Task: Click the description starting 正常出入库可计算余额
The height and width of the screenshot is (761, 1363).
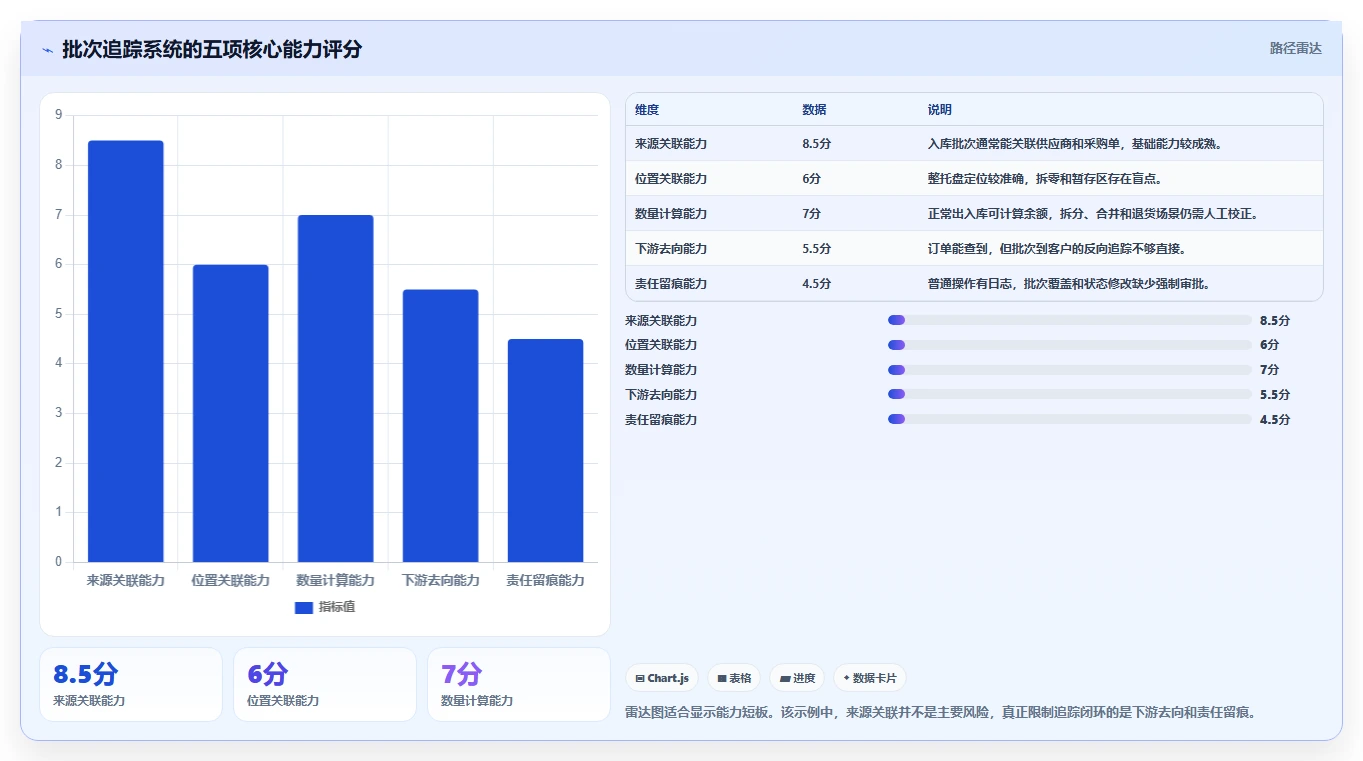Action: [1093, 214]
